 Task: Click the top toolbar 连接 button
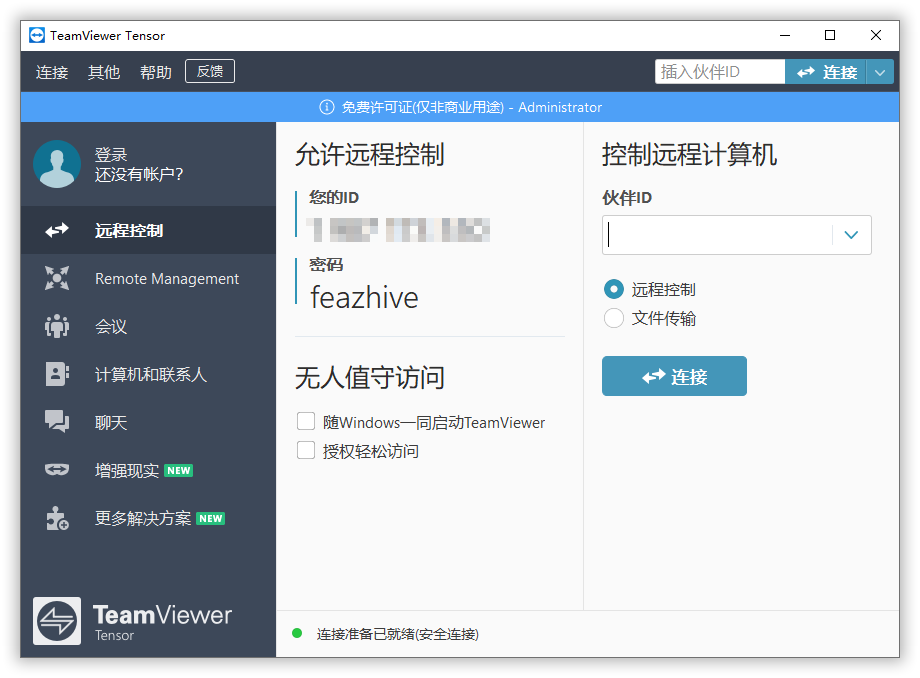pos(826,72)
